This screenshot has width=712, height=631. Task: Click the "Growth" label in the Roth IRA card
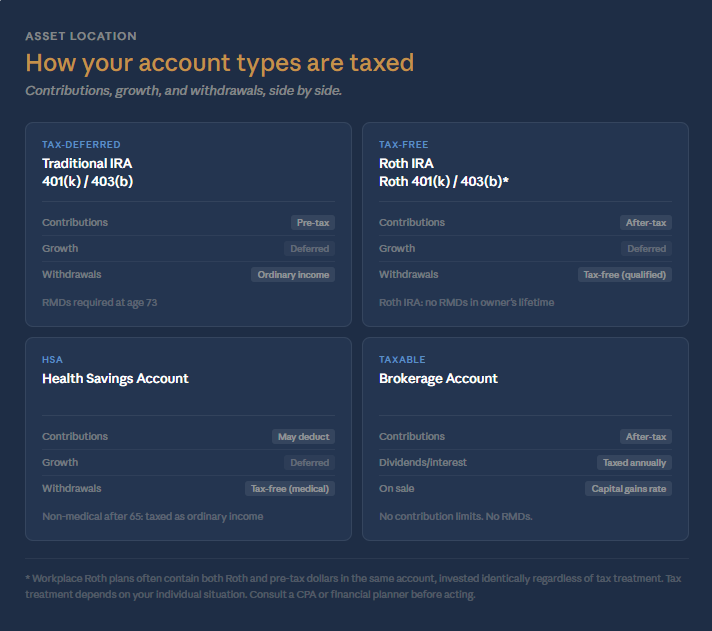397,248
